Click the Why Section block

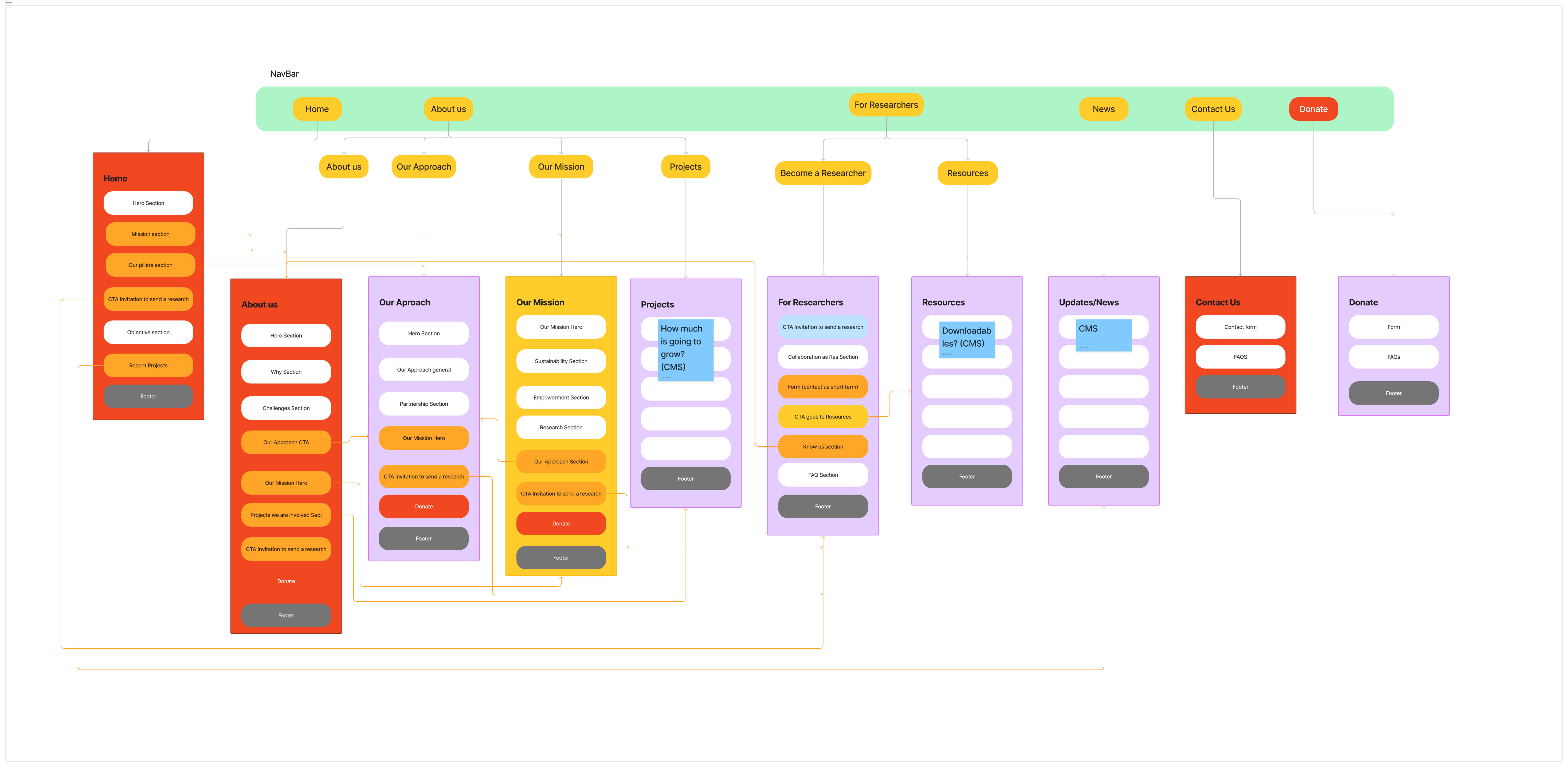pos(286,372)
